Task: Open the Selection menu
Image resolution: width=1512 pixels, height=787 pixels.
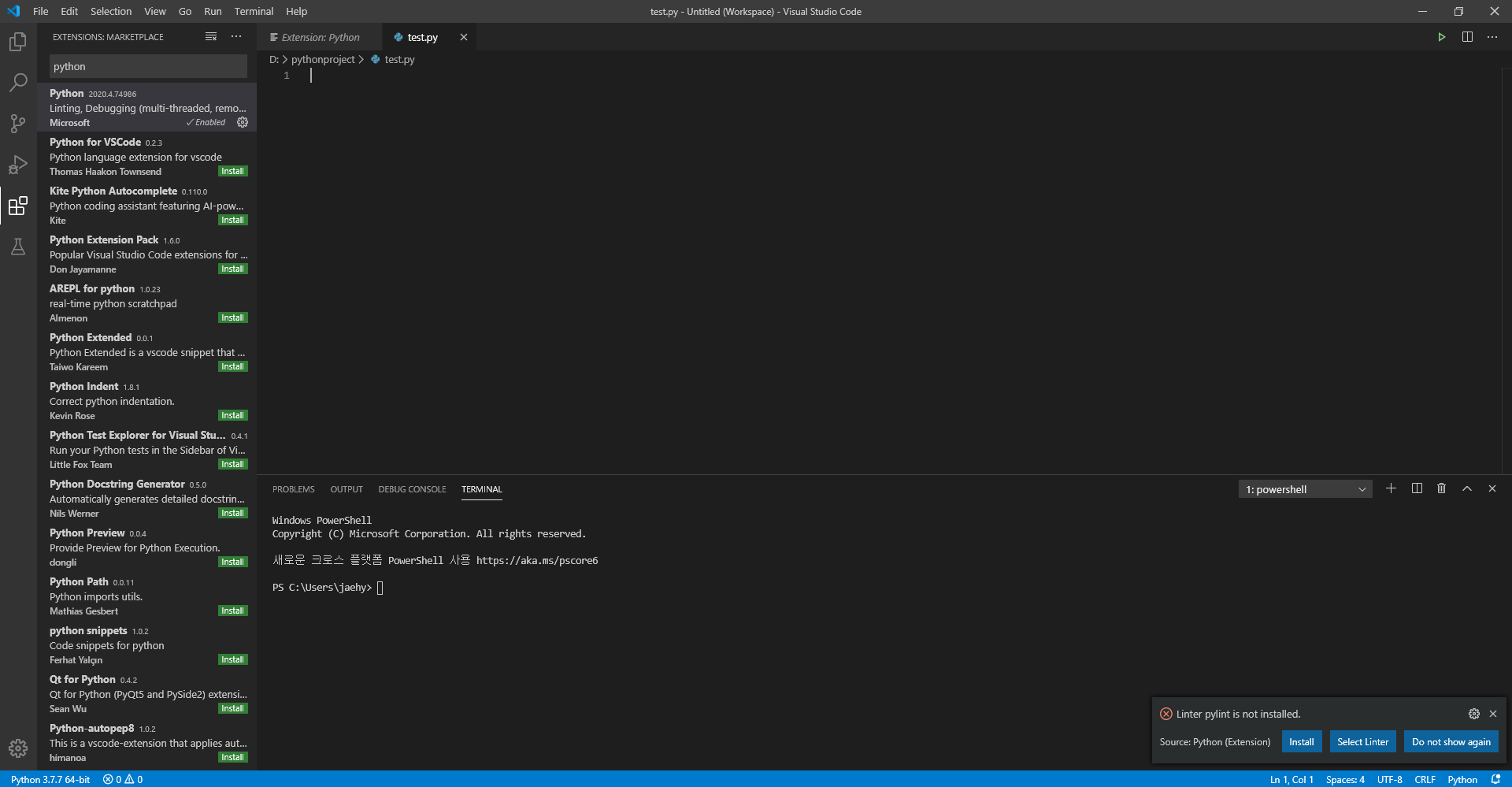Action: click(111, 11)
